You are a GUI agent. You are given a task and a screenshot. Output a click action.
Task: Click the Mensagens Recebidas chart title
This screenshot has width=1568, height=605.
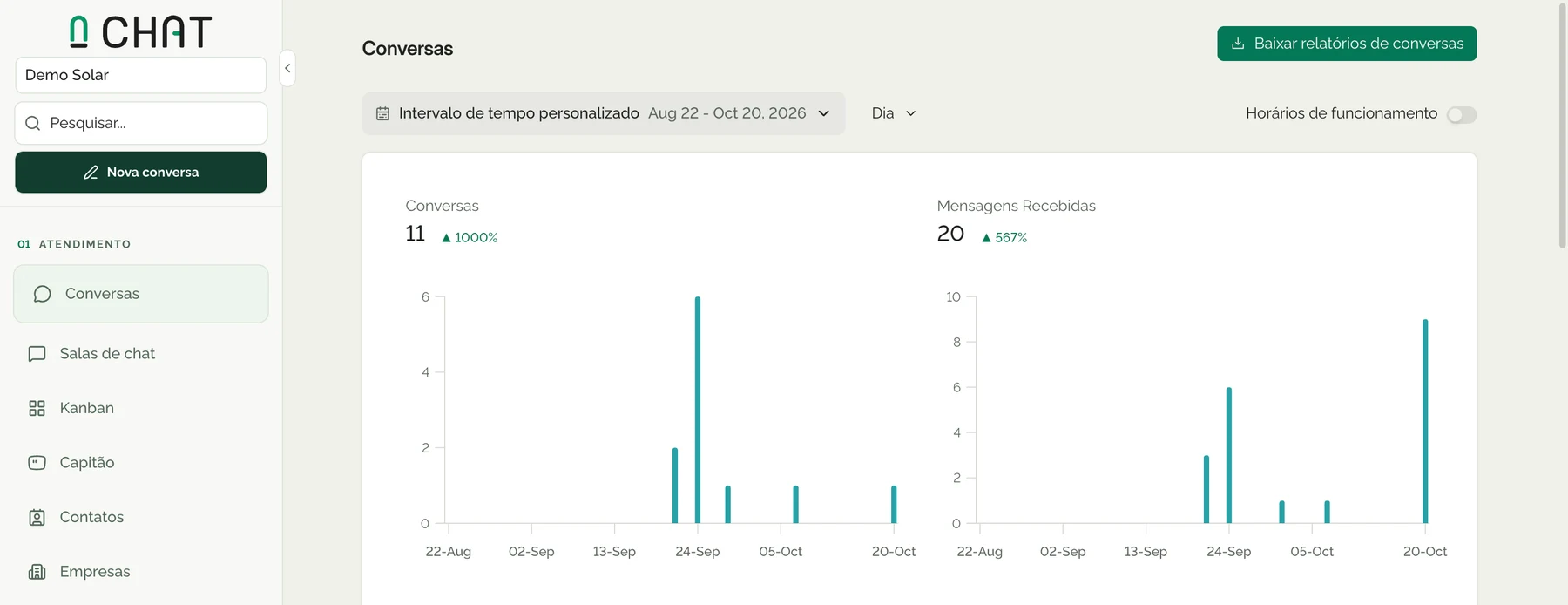click(x=1017, y=206)
